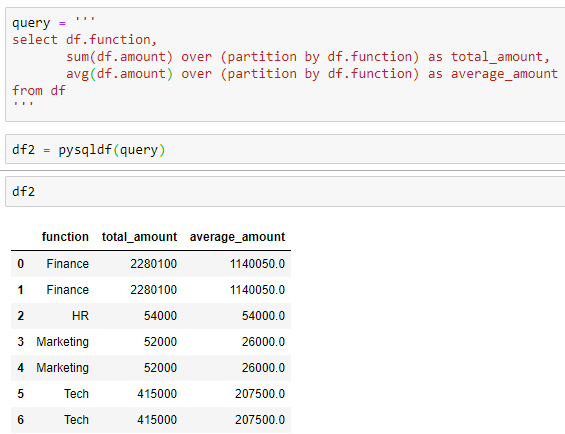Click 'average_amount' alias in the query code
The width and height of the screenshot is (565, 434).
tap(504, 74)
